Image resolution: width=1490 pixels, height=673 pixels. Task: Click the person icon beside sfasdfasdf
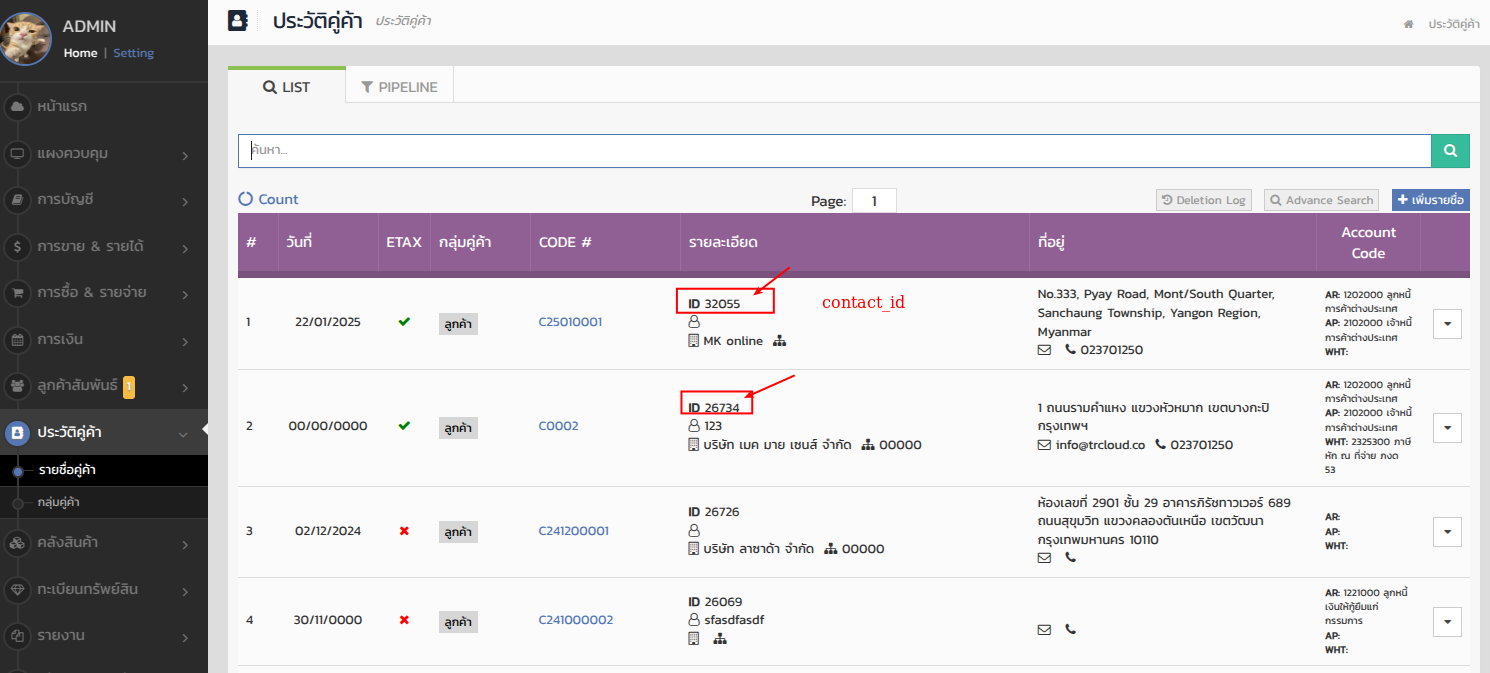pyautogui.click(x=694, y=620)
